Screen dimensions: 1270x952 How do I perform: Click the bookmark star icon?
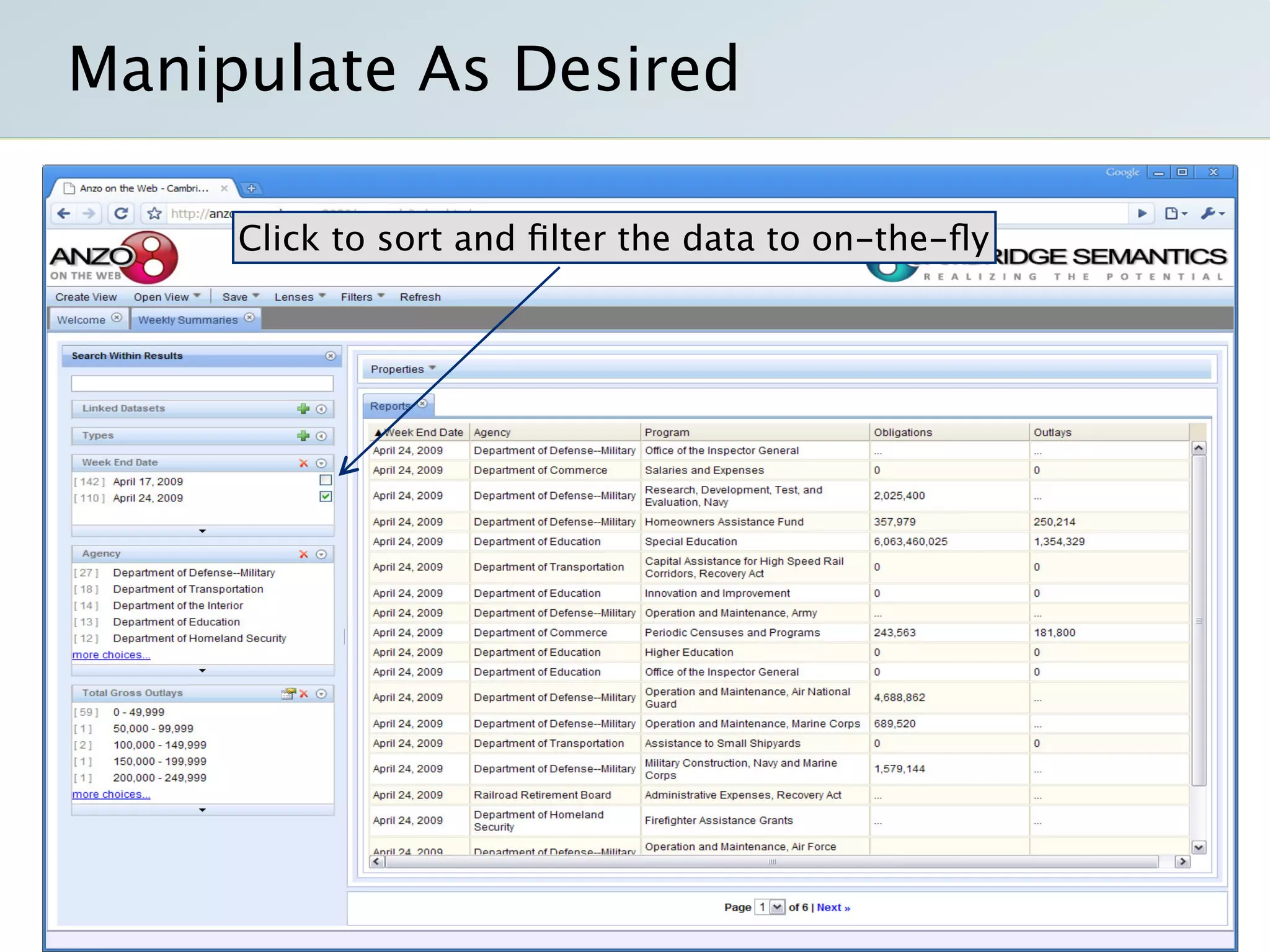click(x=154, y=214)
